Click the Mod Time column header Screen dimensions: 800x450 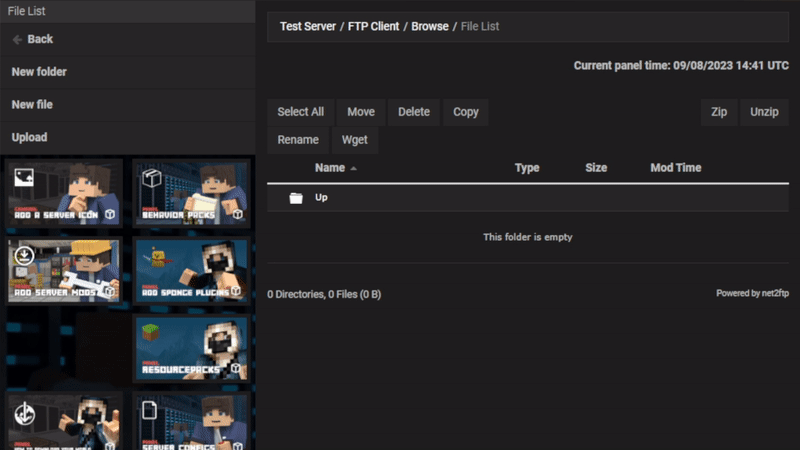(x=676, y=168)
